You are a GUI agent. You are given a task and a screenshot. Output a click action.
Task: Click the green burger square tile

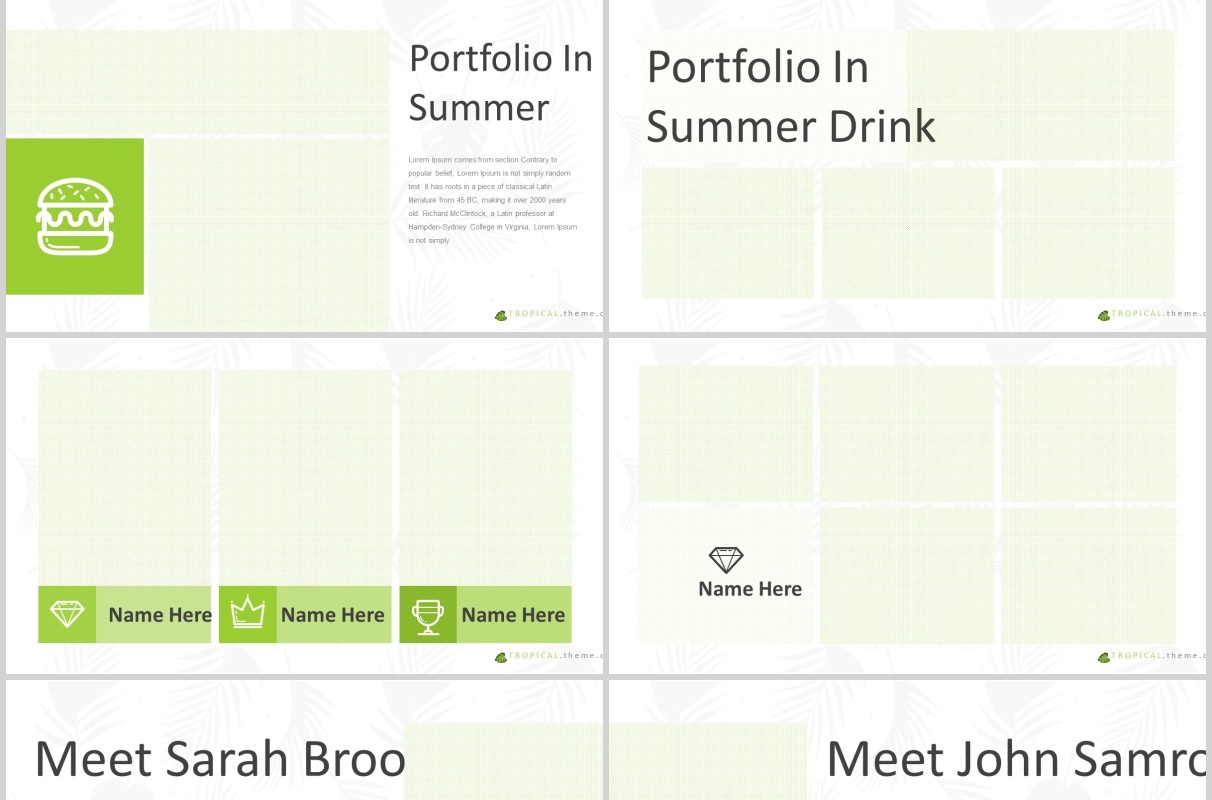point(75,216)
